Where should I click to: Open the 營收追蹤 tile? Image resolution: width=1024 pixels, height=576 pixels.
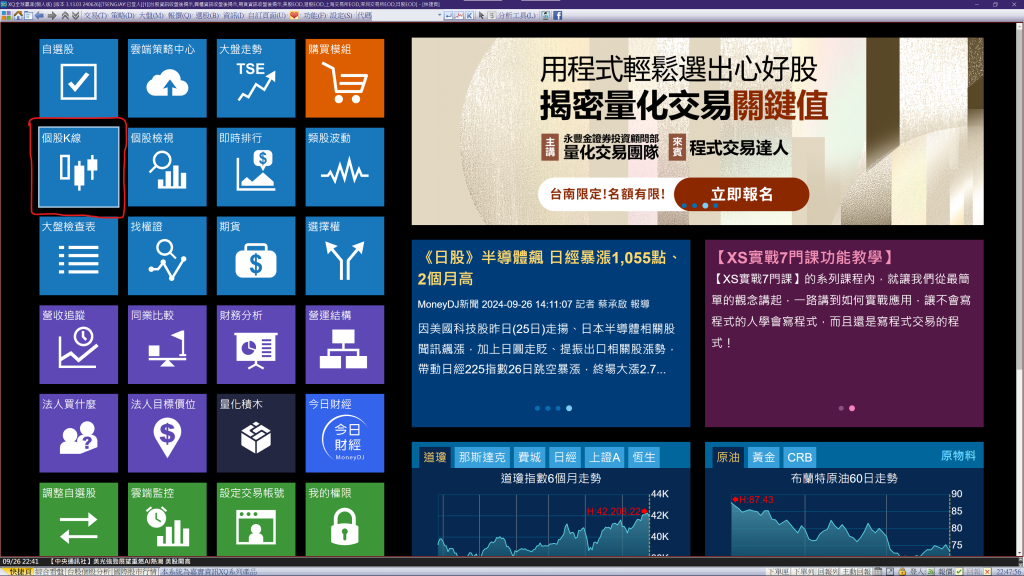click(78, 344)
